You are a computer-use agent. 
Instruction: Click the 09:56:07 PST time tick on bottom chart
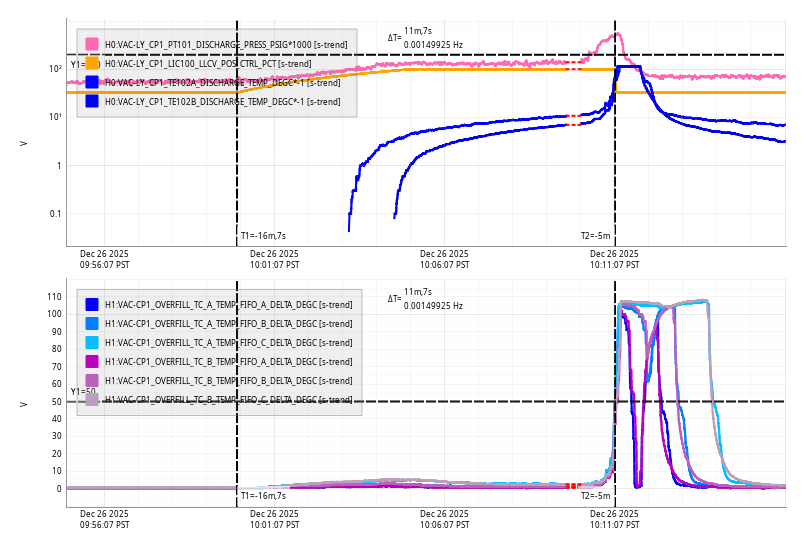[x=104, y=519]
